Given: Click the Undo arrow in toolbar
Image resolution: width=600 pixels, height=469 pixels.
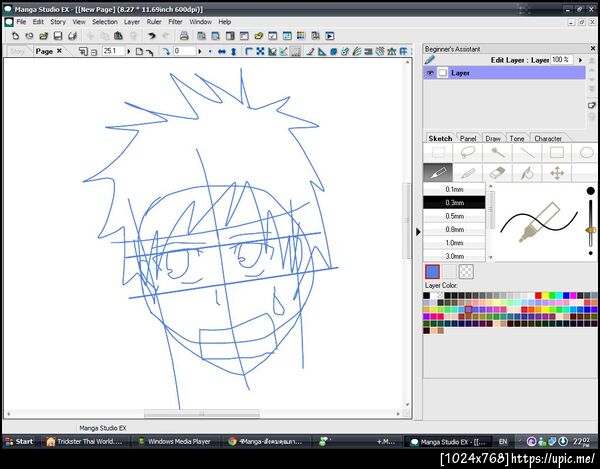Looking at the screenshot, I should point(152,36).
